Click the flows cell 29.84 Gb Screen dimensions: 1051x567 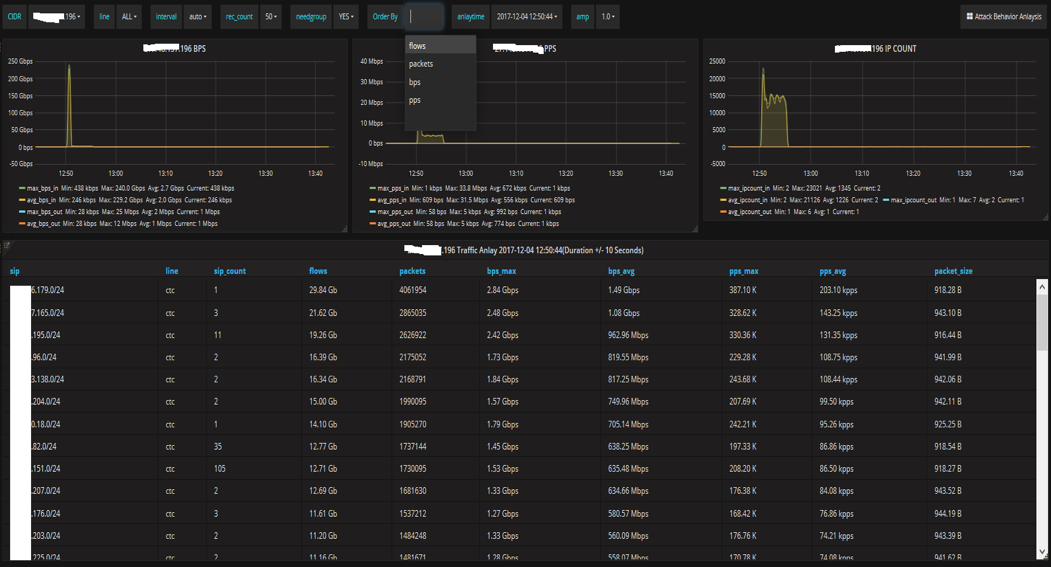point(323,290)
